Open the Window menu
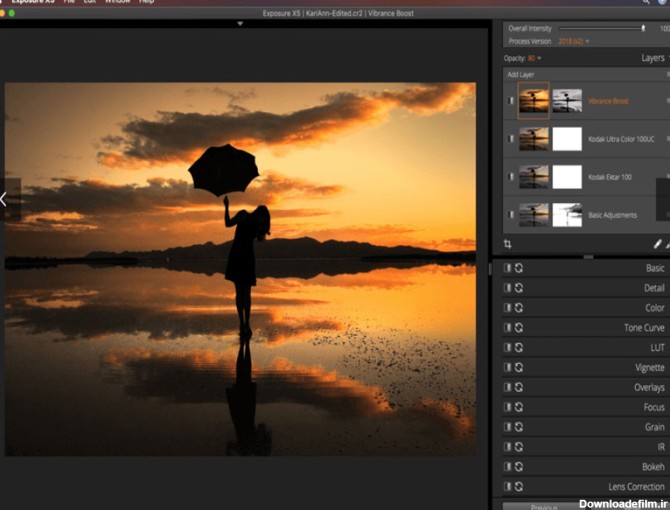The image size is (670, 510). pyautogui.click(x=119, y=3)
